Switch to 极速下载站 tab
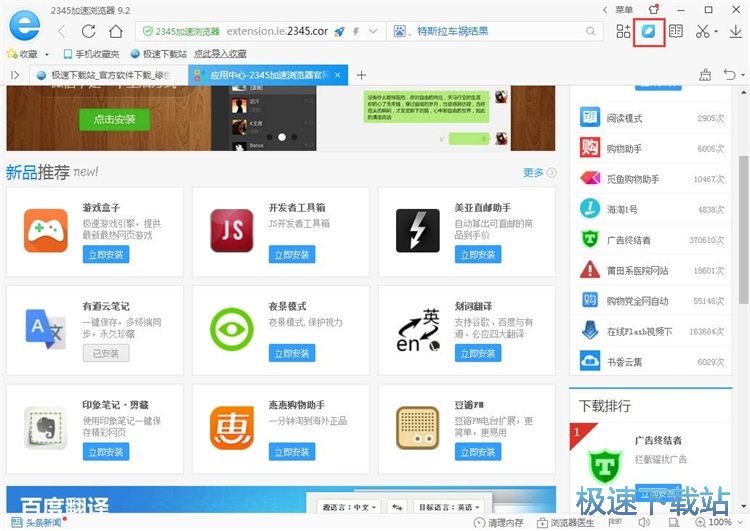The image size is (750, 531). coord(109,75)
